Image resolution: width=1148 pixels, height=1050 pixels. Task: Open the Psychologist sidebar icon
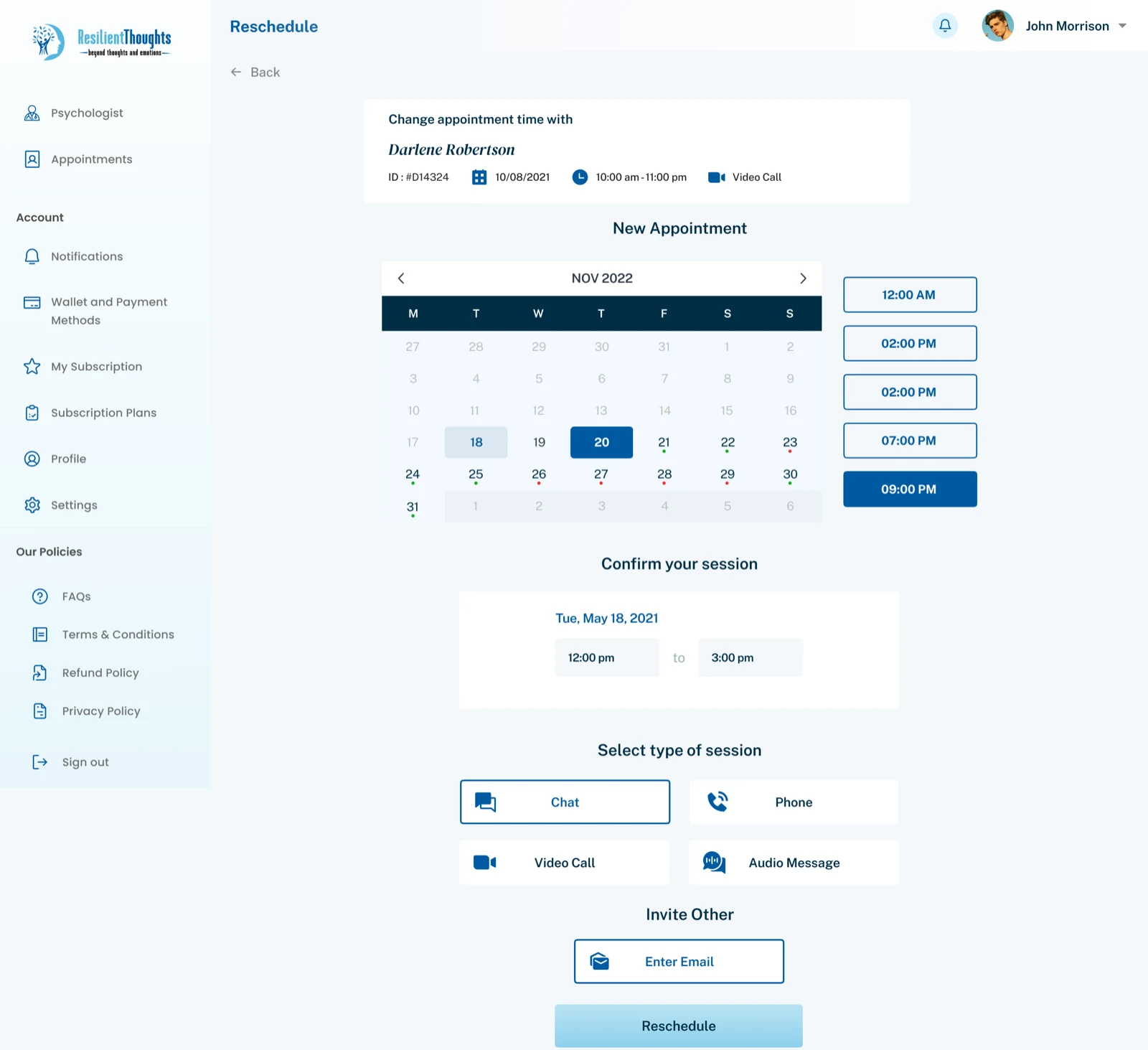point(32,113)
